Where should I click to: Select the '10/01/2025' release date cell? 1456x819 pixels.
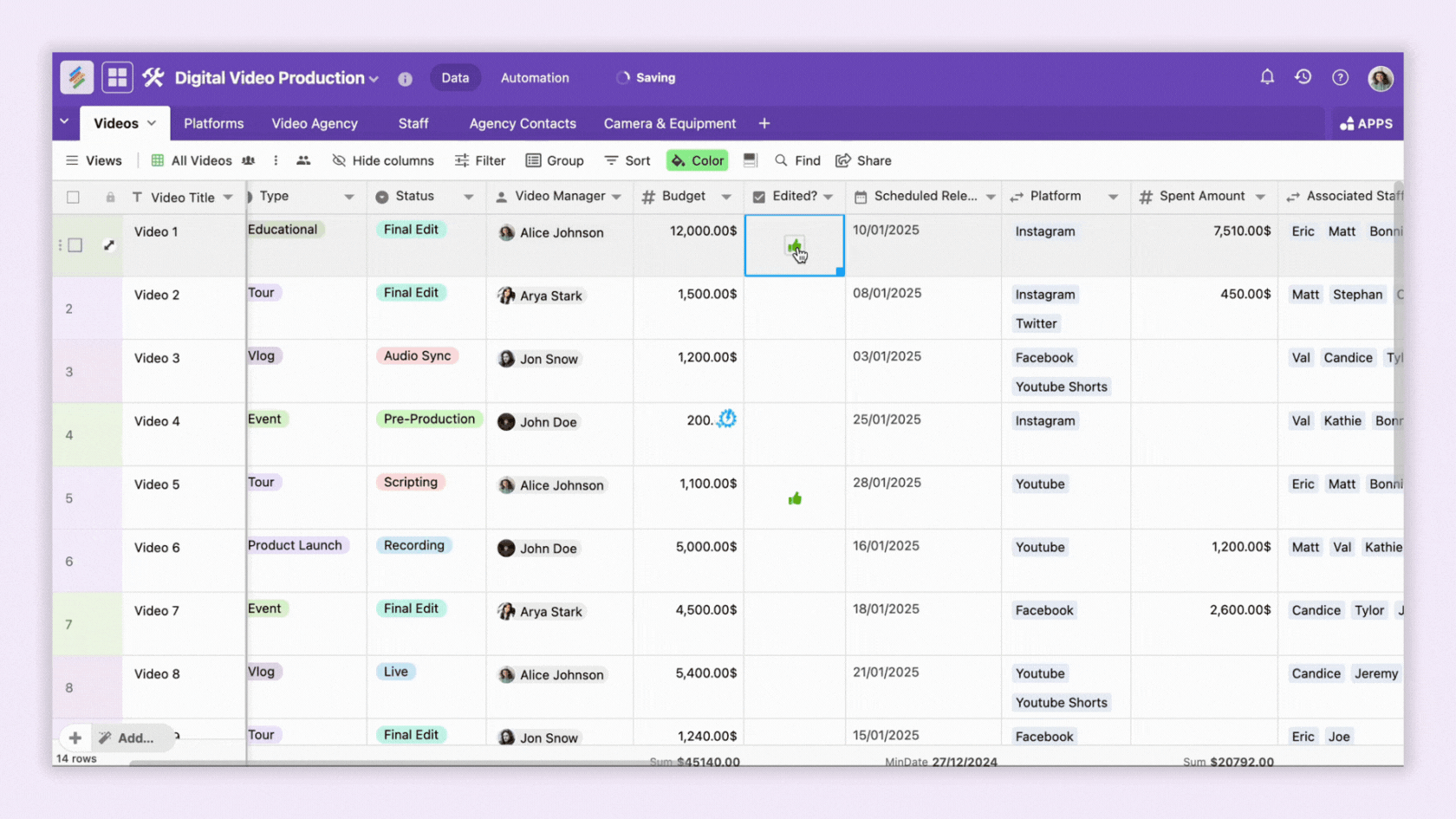pos(923,245)
